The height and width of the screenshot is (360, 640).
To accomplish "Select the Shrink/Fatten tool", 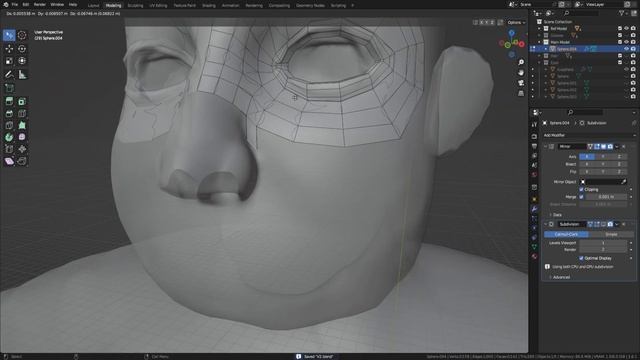I will tap(22, 149).
